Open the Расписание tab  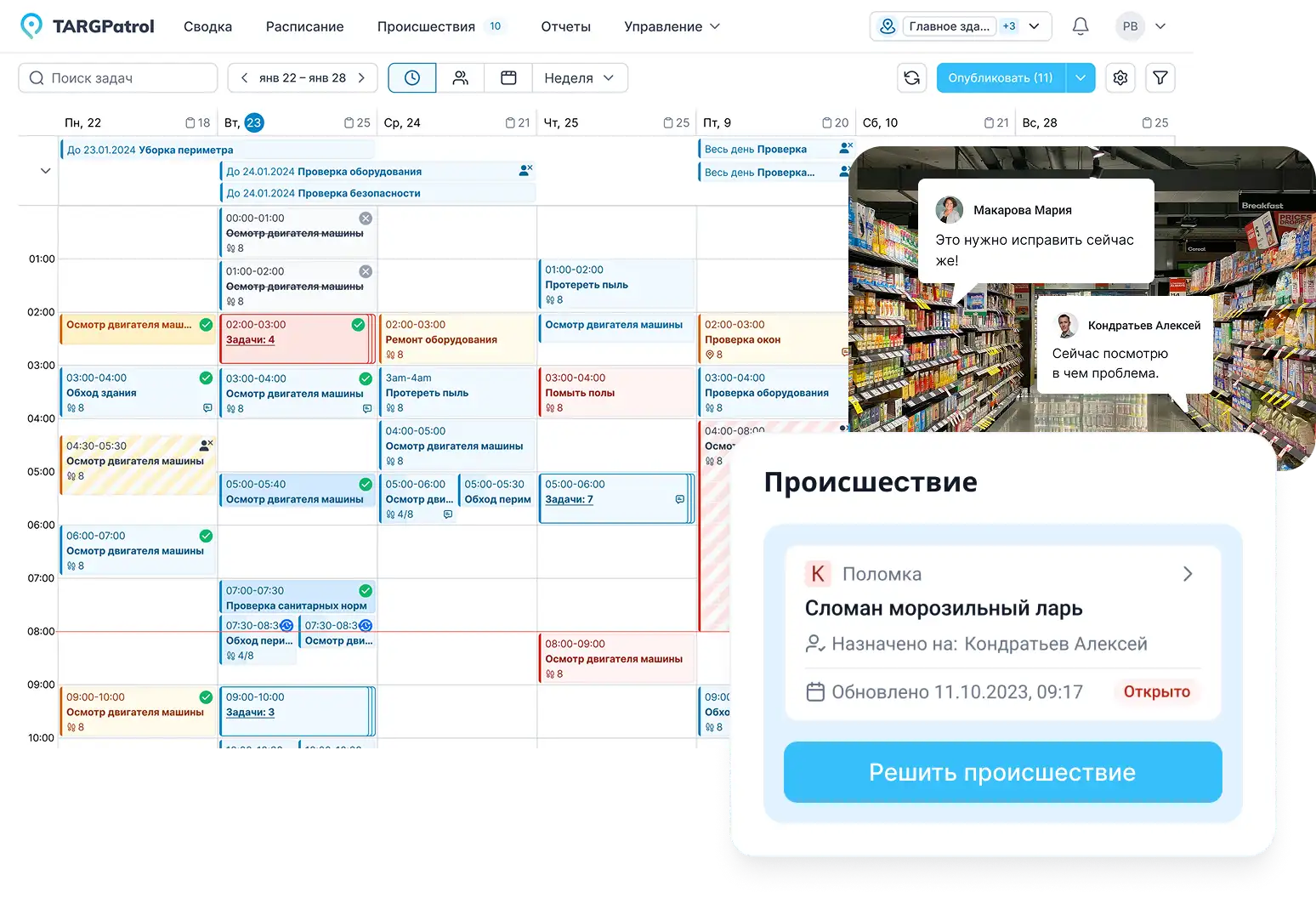coord(304,26)
